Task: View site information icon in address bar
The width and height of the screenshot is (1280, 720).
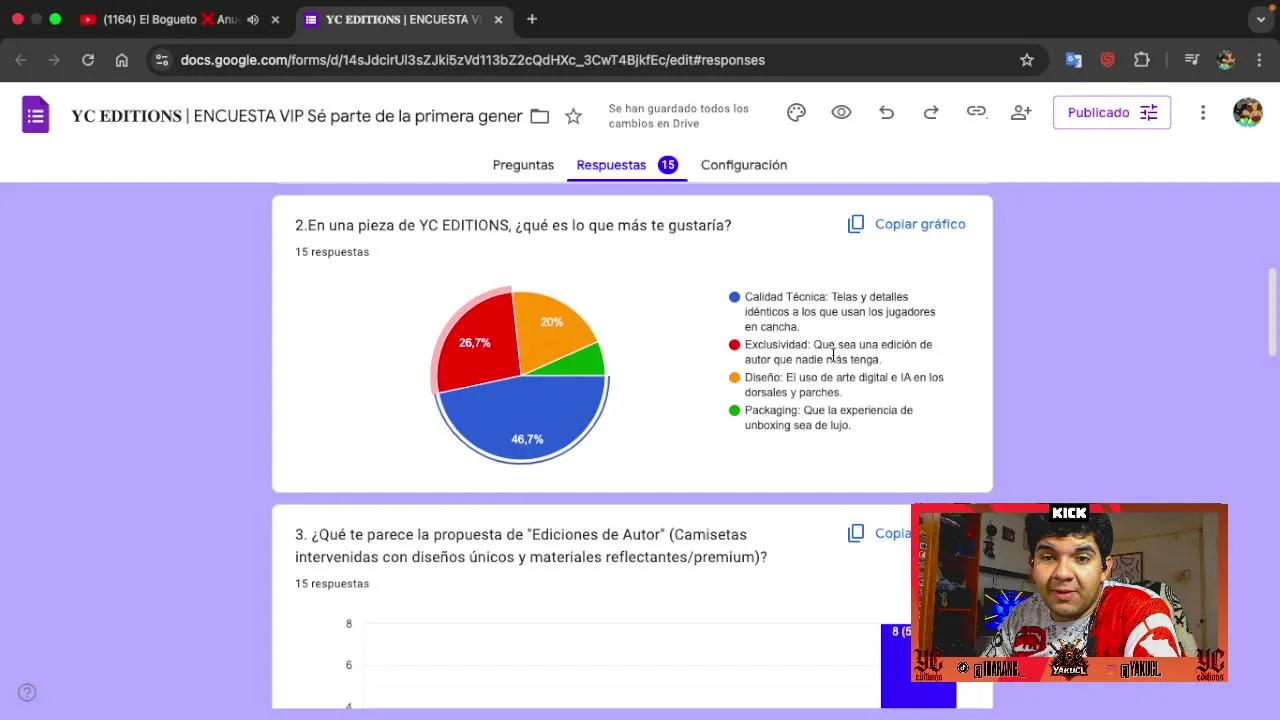Action: point(162,60)
